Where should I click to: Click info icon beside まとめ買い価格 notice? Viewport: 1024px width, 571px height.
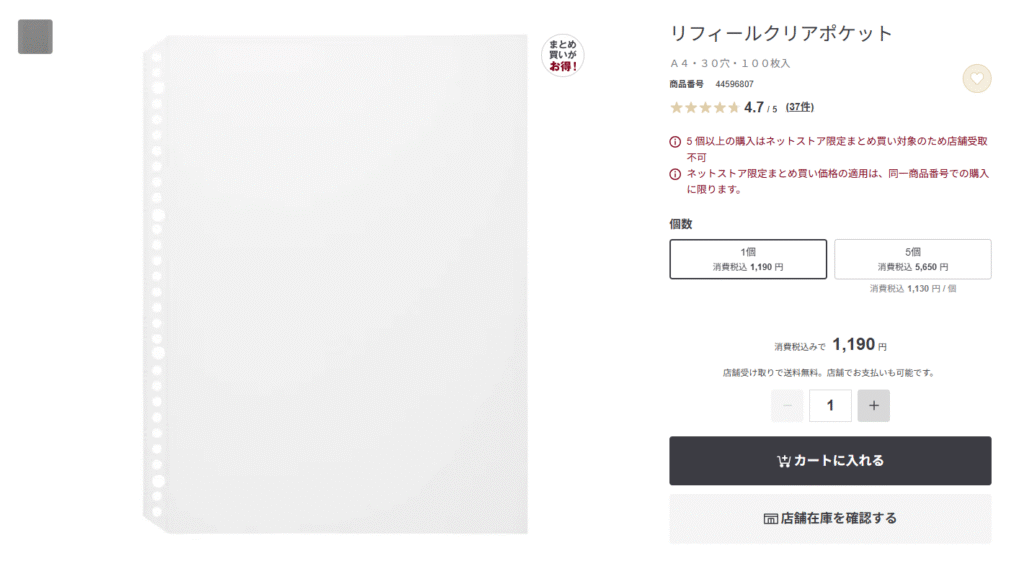(675, 174)
